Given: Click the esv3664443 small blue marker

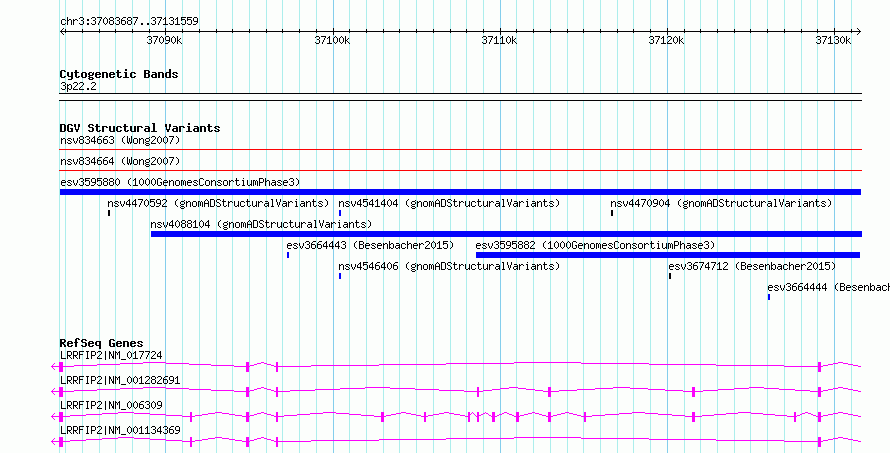Looking at the screenshot, I should click(288, 255).
